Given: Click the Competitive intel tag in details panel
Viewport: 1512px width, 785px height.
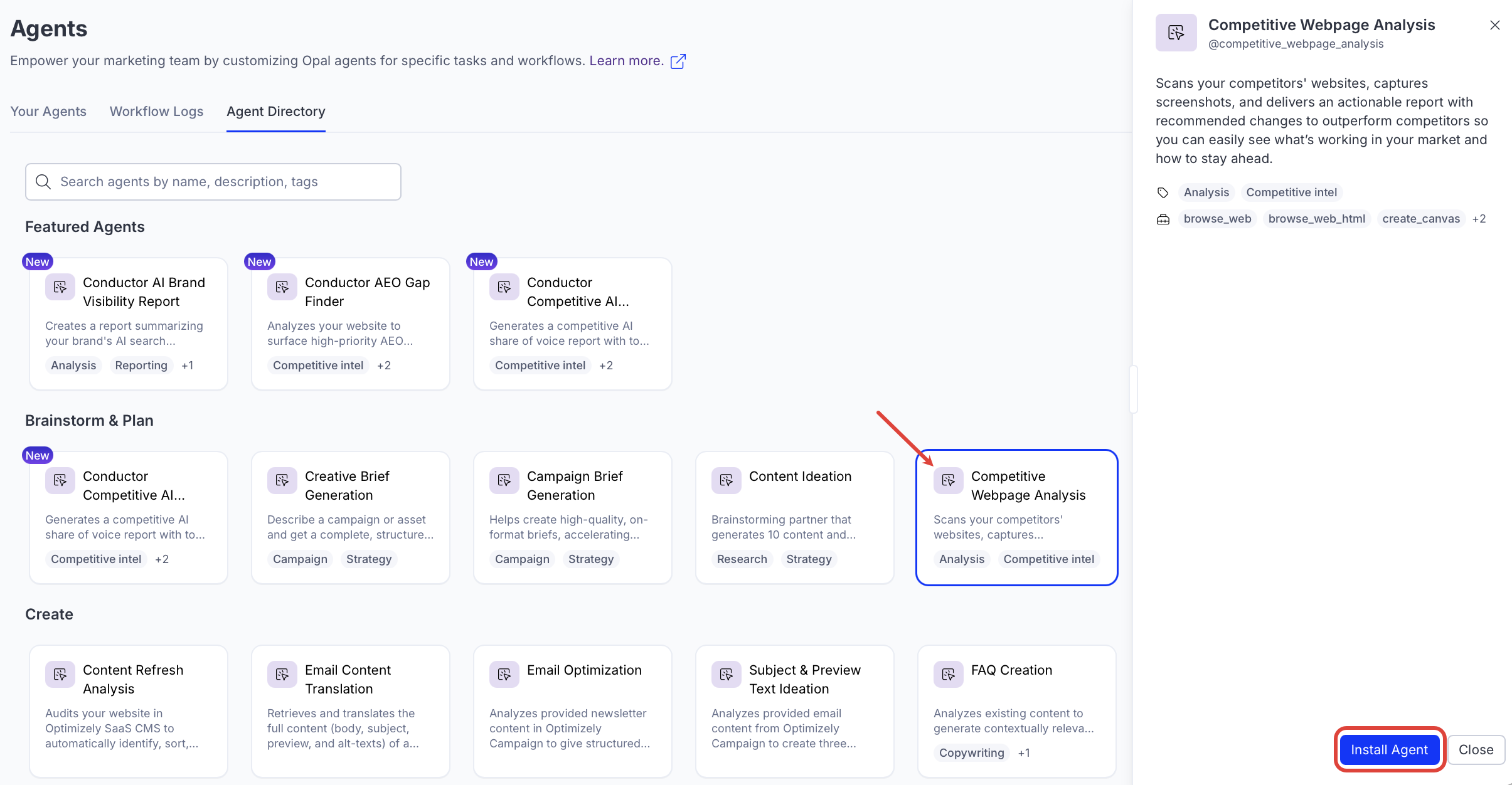Looking at the screenshot, I should coord(1291,192).
